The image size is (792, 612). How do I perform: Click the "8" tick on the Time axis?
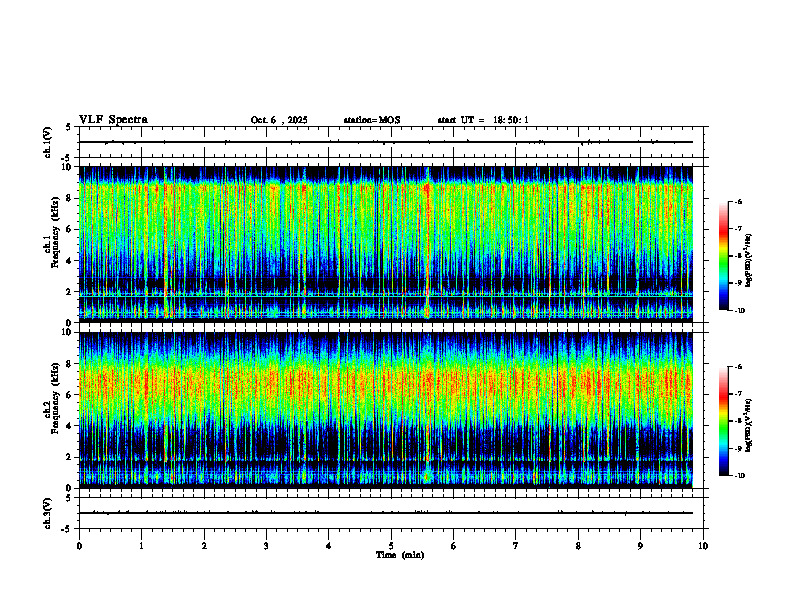coord(578,546)
